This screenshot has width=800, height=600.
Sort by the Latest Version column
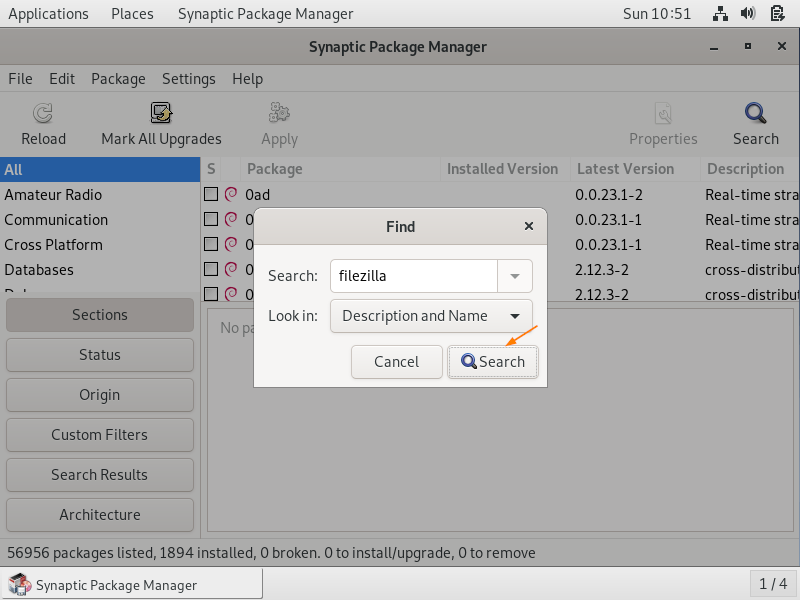pos(635,169)
